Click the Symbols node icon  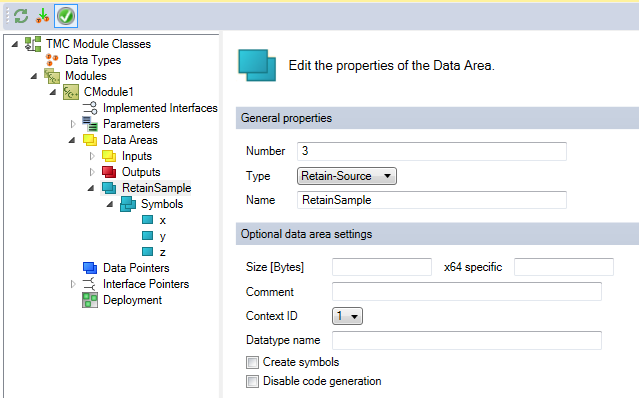[128, 204]
